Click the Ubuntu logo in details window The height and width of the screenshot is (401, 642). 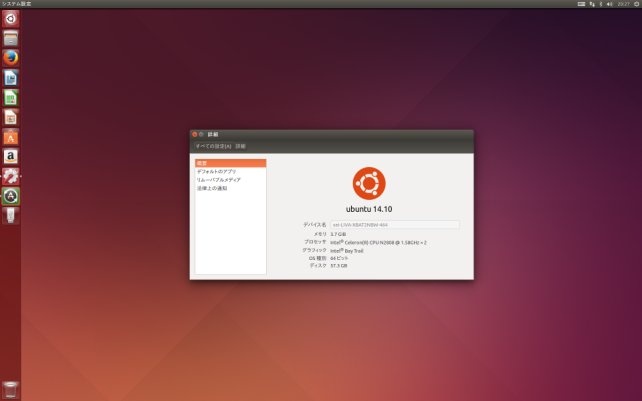click(x=369, y=183)
